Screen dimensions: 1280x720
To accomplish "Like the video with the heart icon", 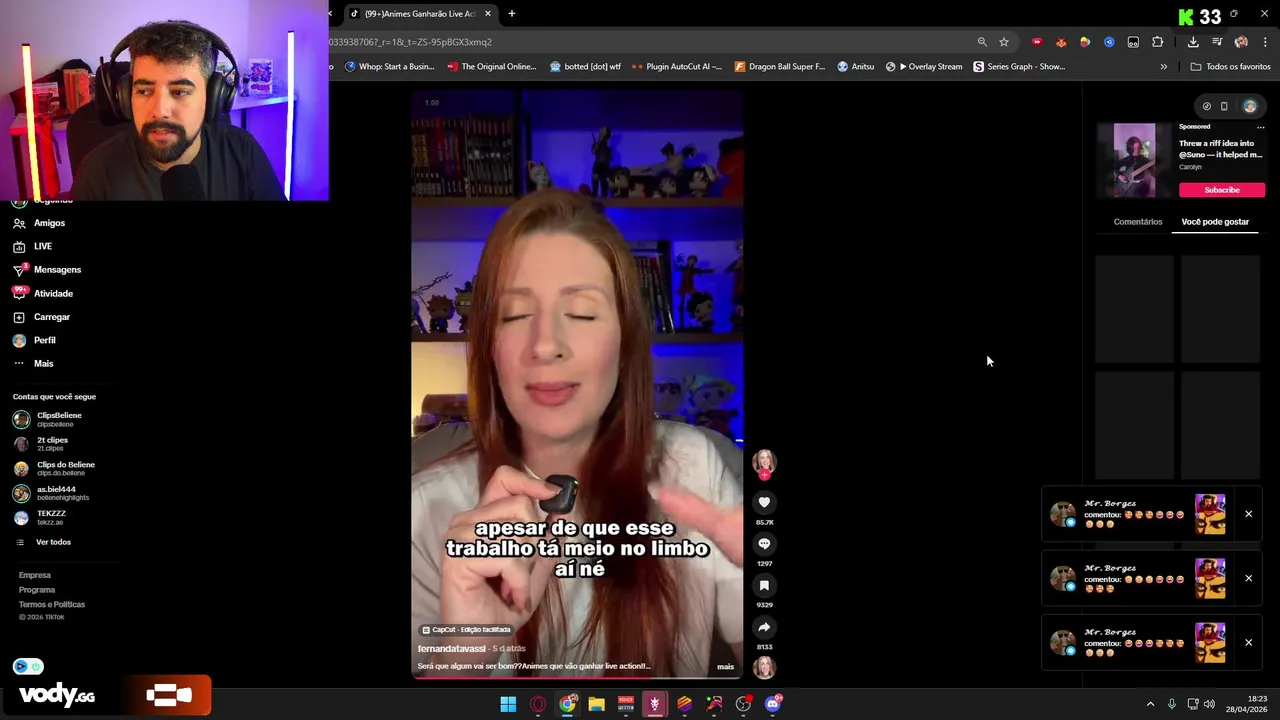I will (764, 502).
